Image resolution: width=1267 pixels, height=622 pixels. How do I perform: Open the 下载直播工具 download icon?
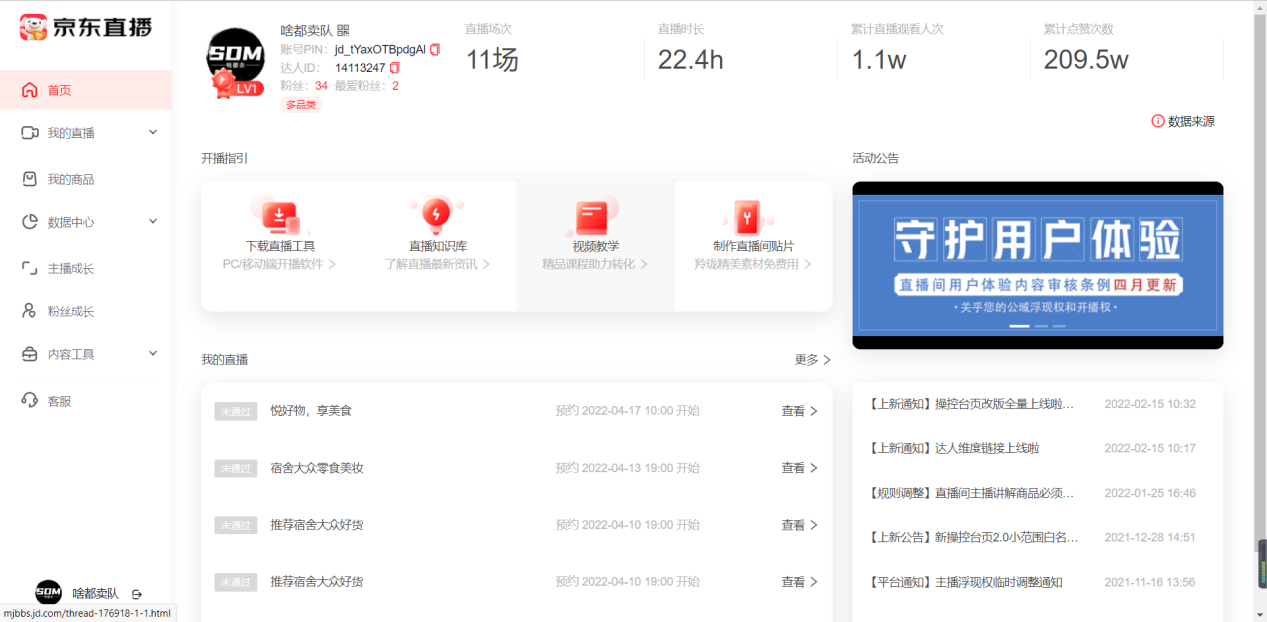point(280,215)
